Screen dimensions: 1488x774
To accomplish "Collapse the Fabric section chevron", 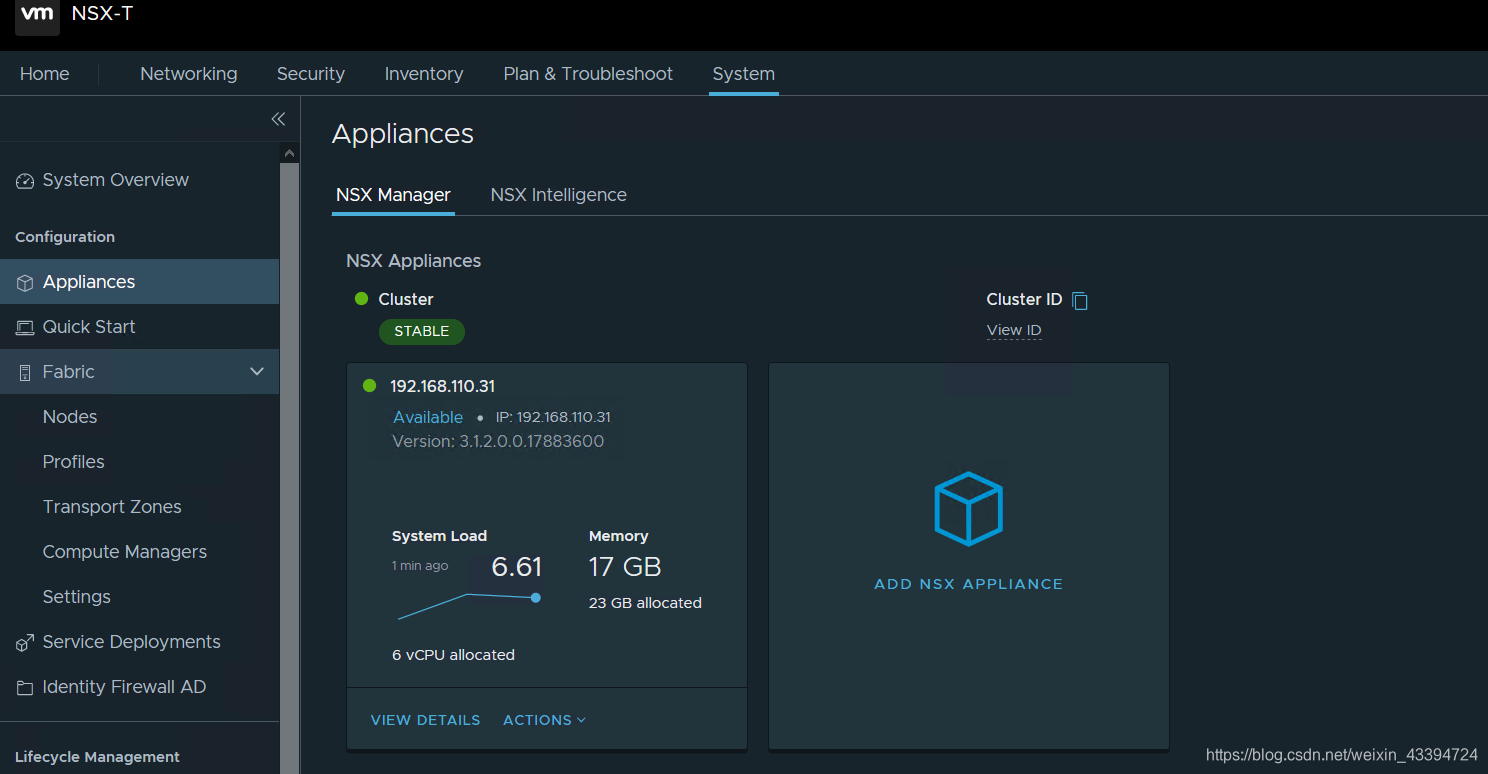I will (x=257, y=372).
